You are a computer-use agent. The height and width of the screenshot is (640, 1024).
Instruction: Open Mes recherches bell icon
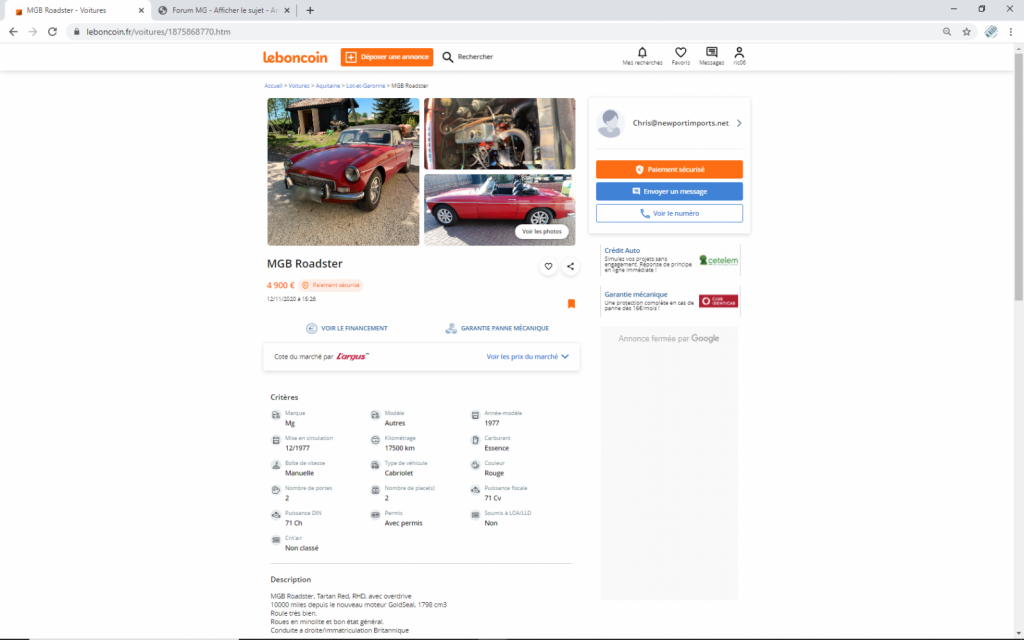642,52
